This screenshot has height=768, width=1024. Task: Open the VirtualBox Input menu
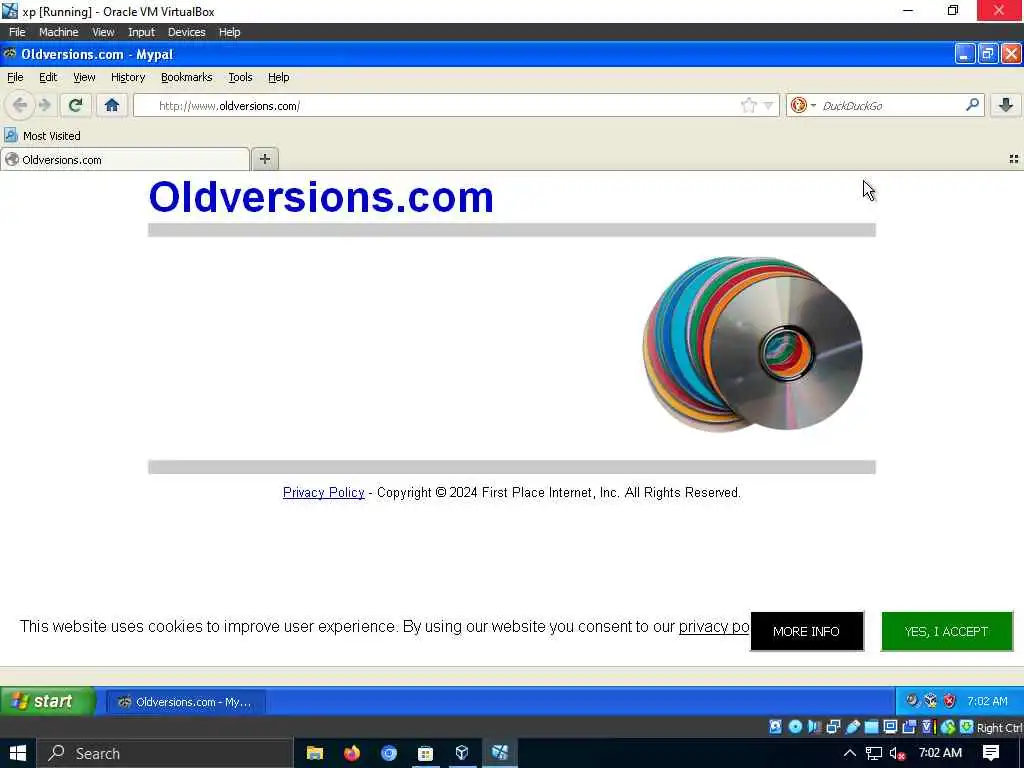(x=141, y=32)
